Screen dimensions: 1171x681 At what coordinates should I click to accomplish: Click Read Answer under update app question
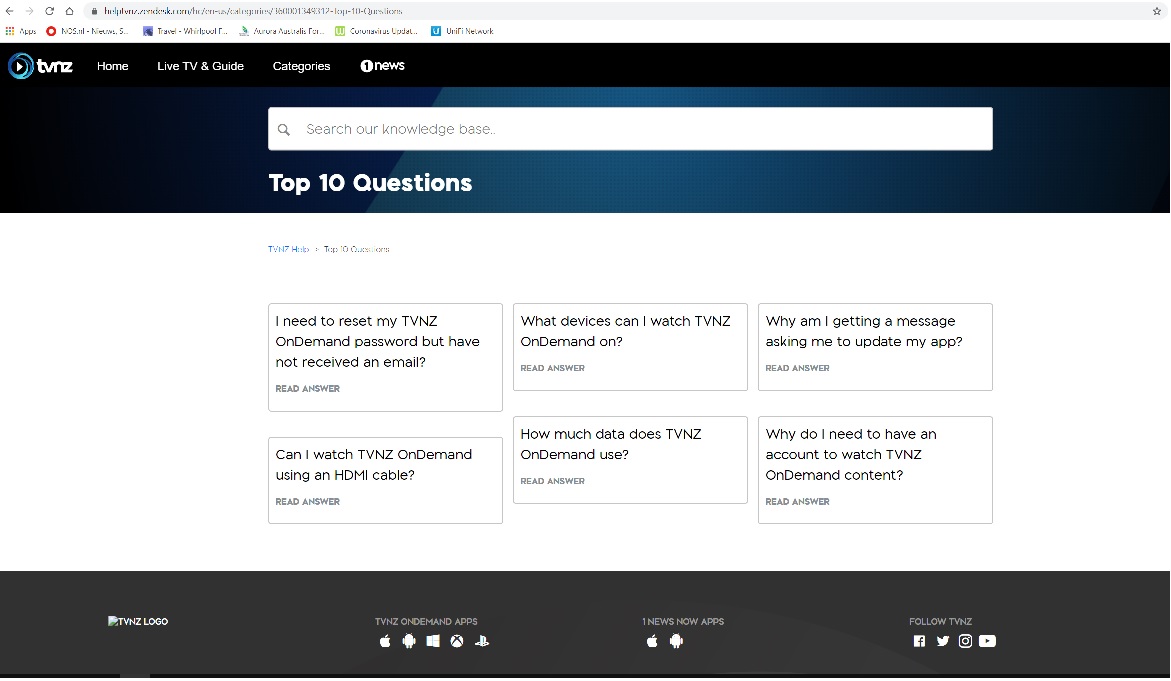click(798, 368)
